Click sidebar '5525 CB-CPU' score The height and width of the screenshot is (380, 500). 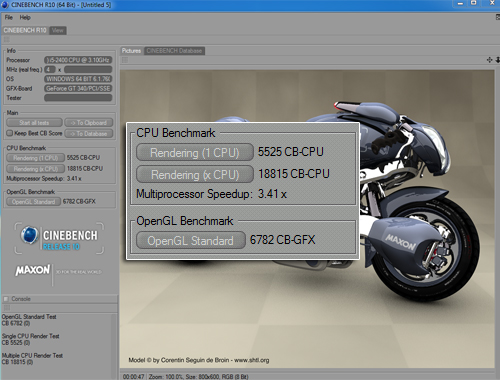(83, 158)
